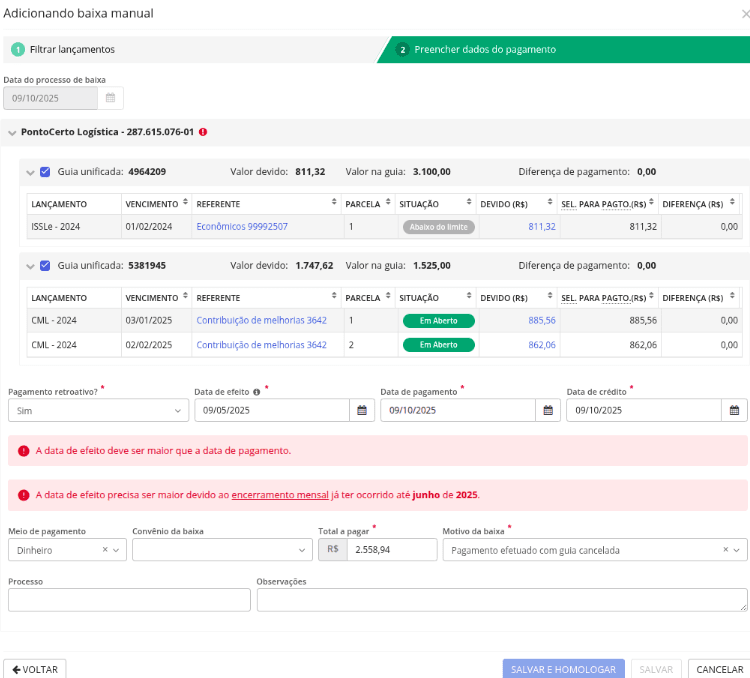750x678 pixels.
Task: Collapse the PontoCerto Logística group
Action: (11, 132)
